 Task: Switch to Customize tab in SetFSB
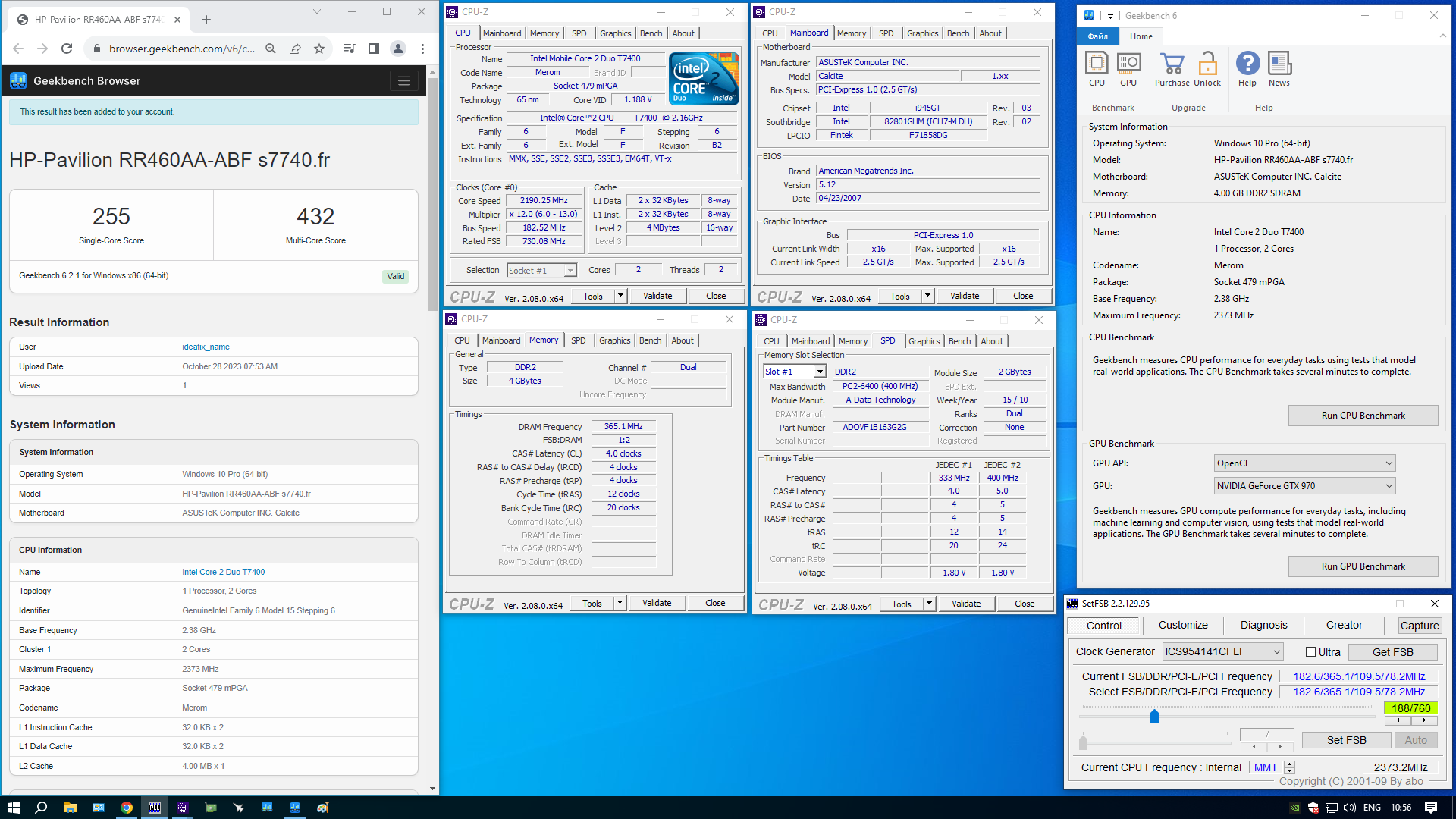pos(1183,625)
